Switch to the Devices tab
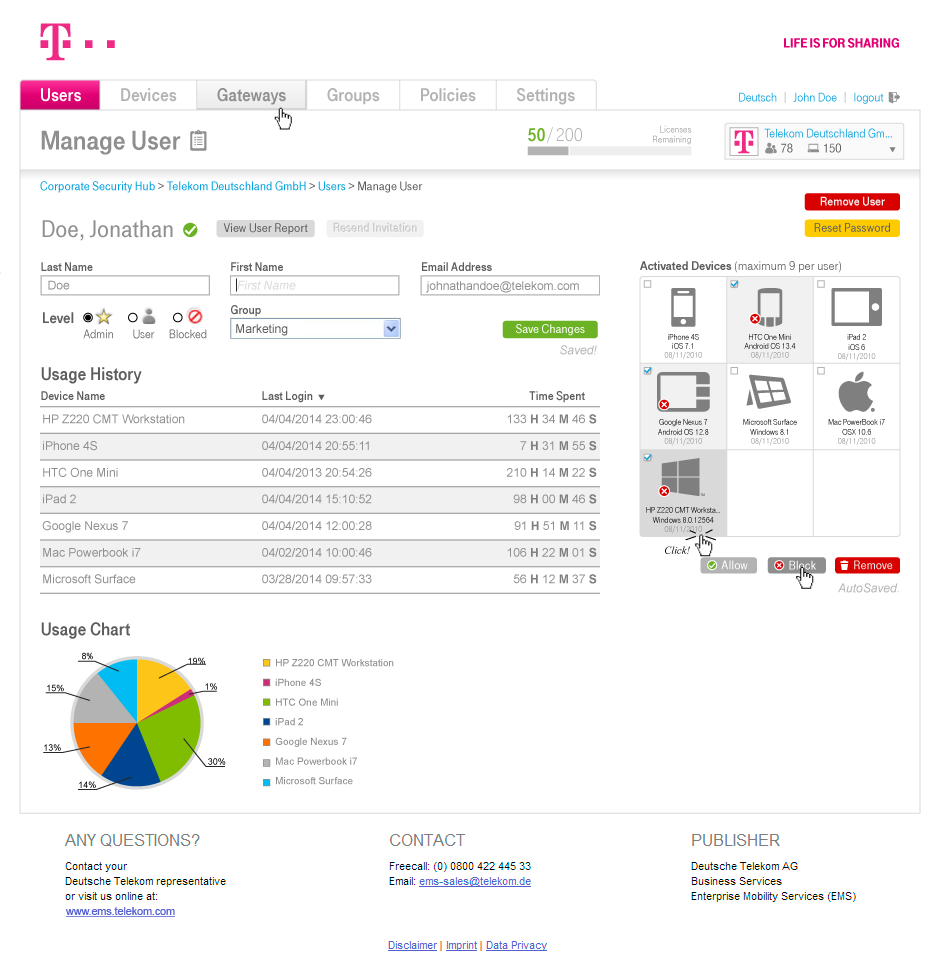Screen dimensions: 940x962 pyautogui.click(x=148, y=95)
